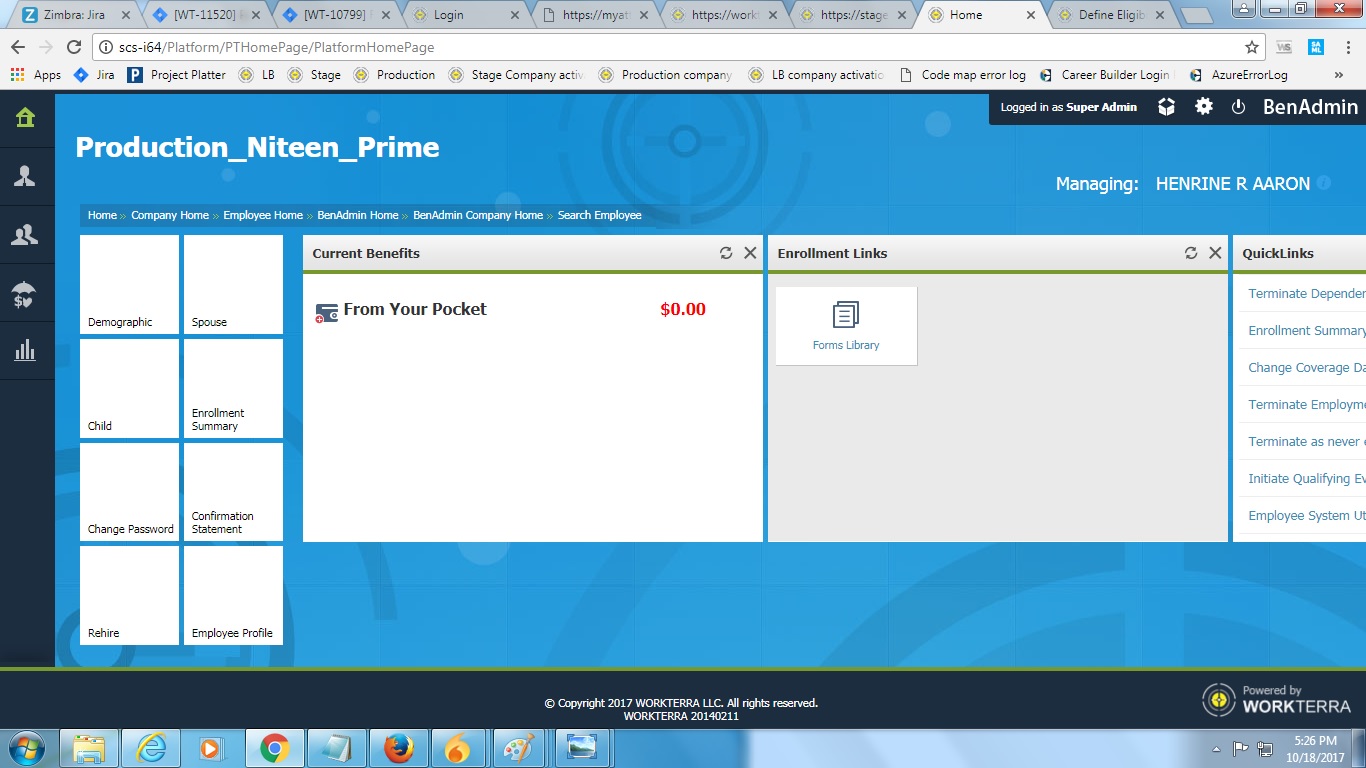This screenshot has width=1366, height=768.
Task: Open the single-person employee sidebar icon
Action: click(x=25, y=177)
